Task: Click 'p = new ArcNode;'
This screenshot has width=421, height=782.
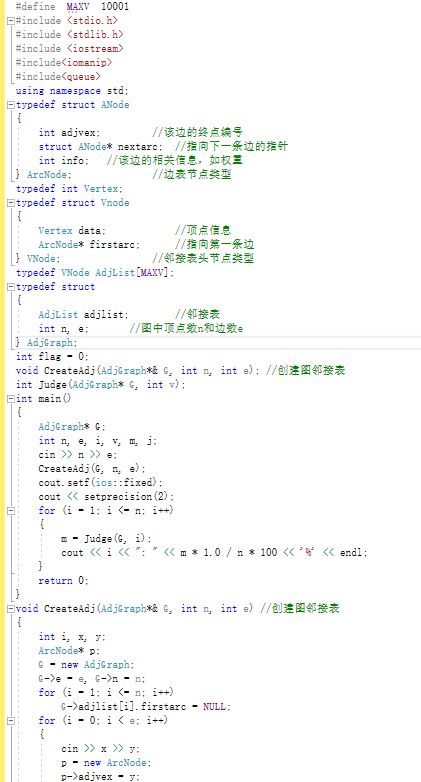Action: 106,763
